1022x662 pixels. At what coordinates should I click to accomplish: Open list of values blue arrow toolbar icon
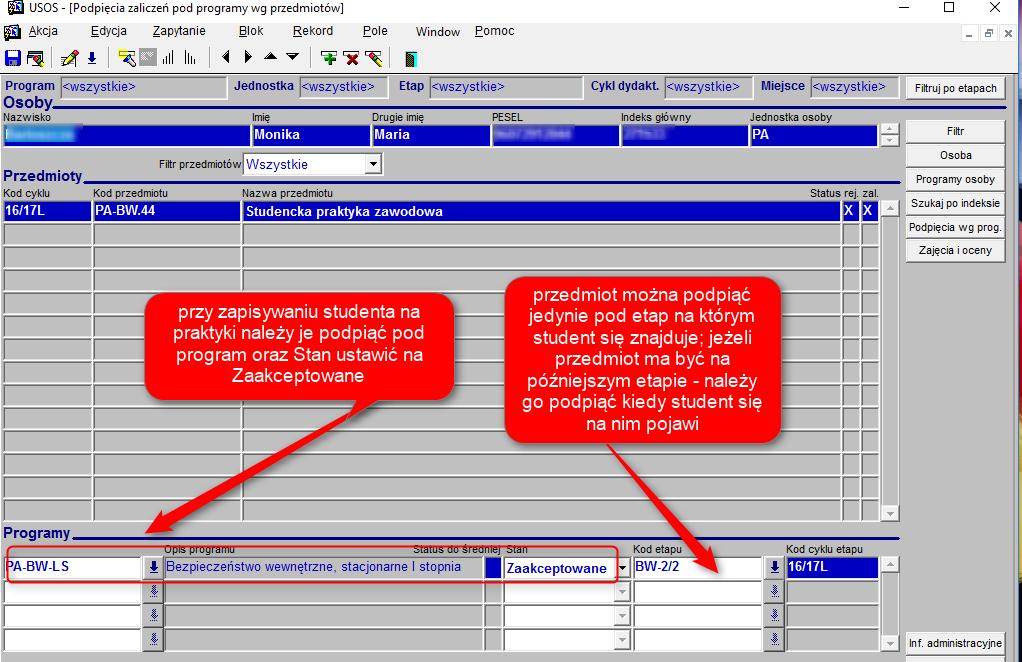92,59
